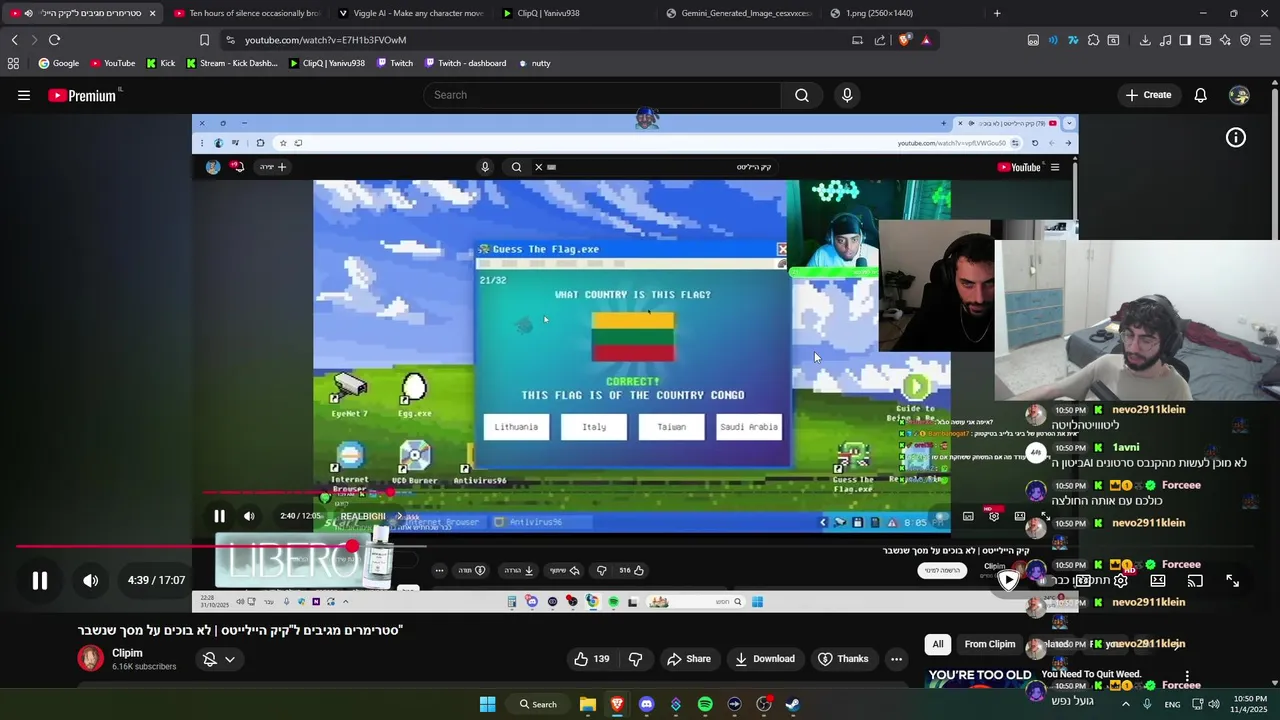
Task: Open a new browser tab
Action: pos(997,13)
